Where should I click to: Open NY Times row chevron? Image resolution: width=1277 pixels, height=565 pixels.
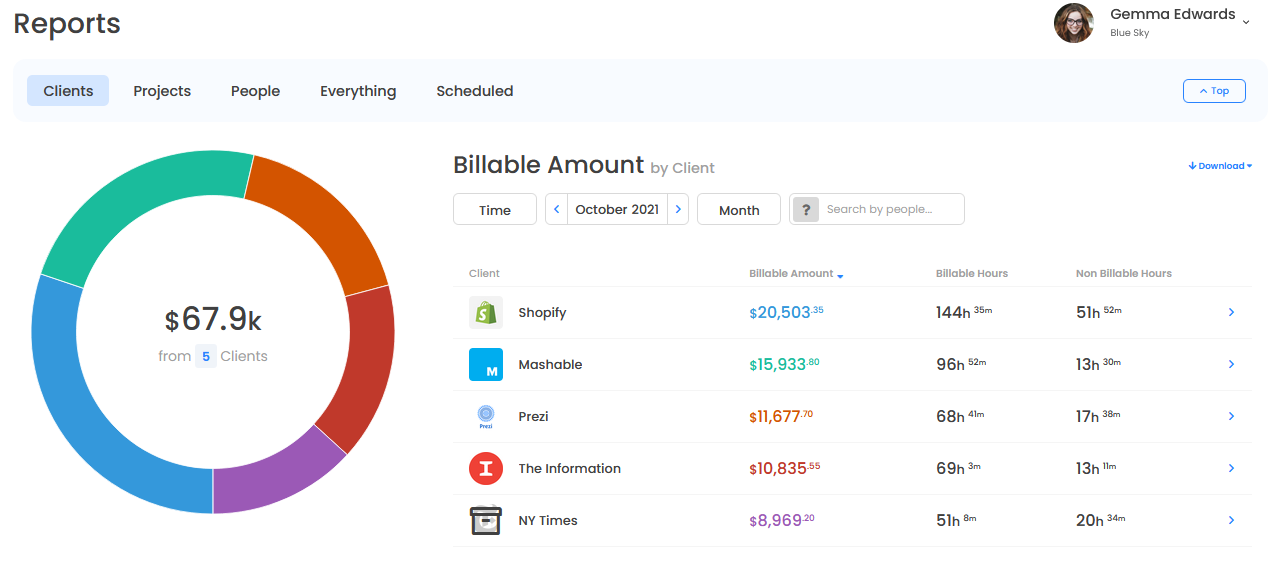[x=1231, y=521]
